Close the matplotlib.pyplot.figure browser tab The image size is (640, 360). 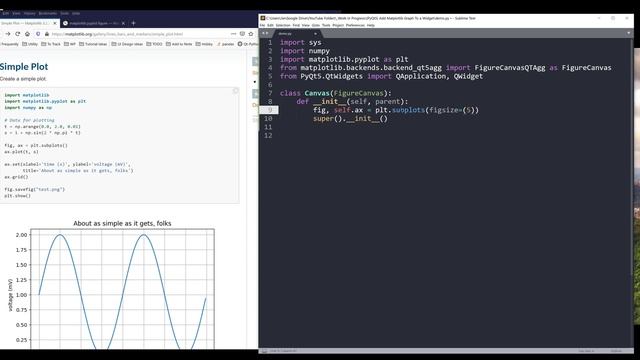pyautogui.click(x=123, y=23)
